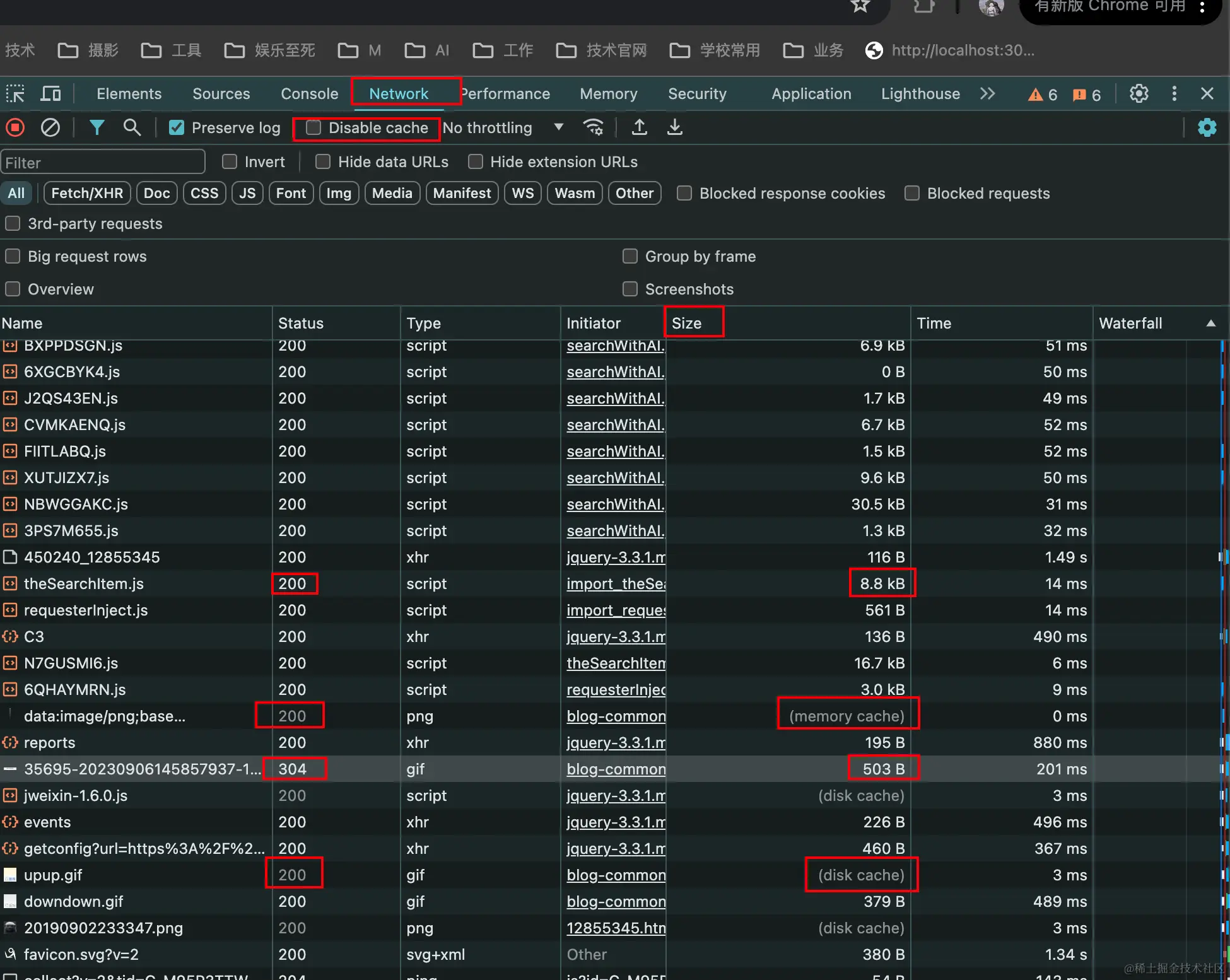The width and height of the screenshot is (1230, 980).
Task: Click inside the Filter text field
Action: (103, 163)
